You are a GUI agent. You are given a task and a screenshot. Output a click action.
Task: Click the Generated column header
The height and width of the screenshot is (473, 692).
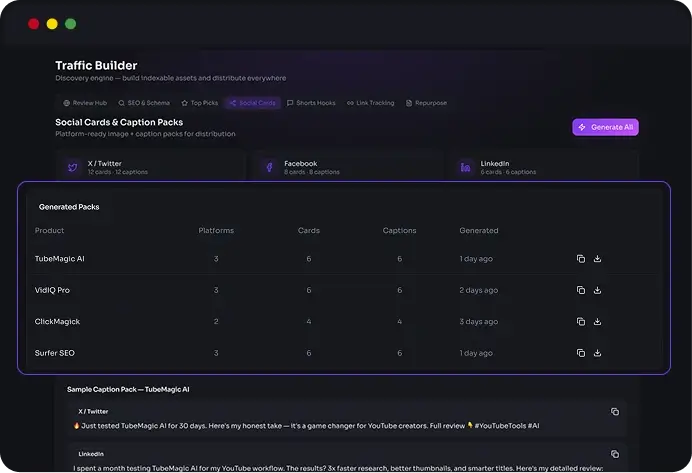479,230
